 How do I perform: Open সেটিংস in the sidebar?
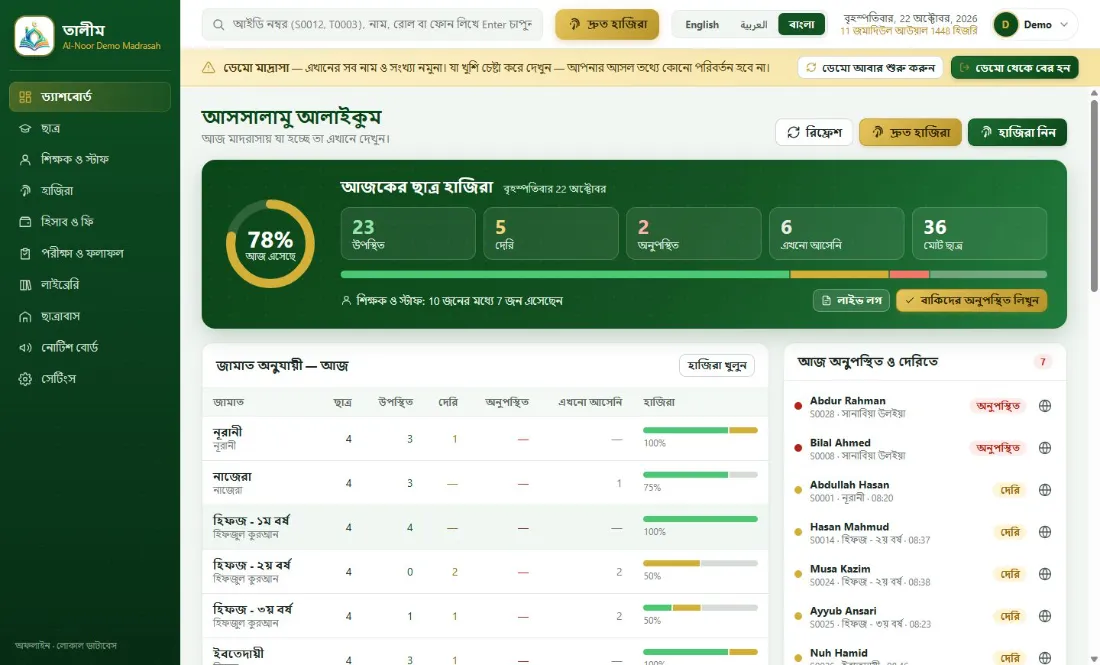coord(90,379)
